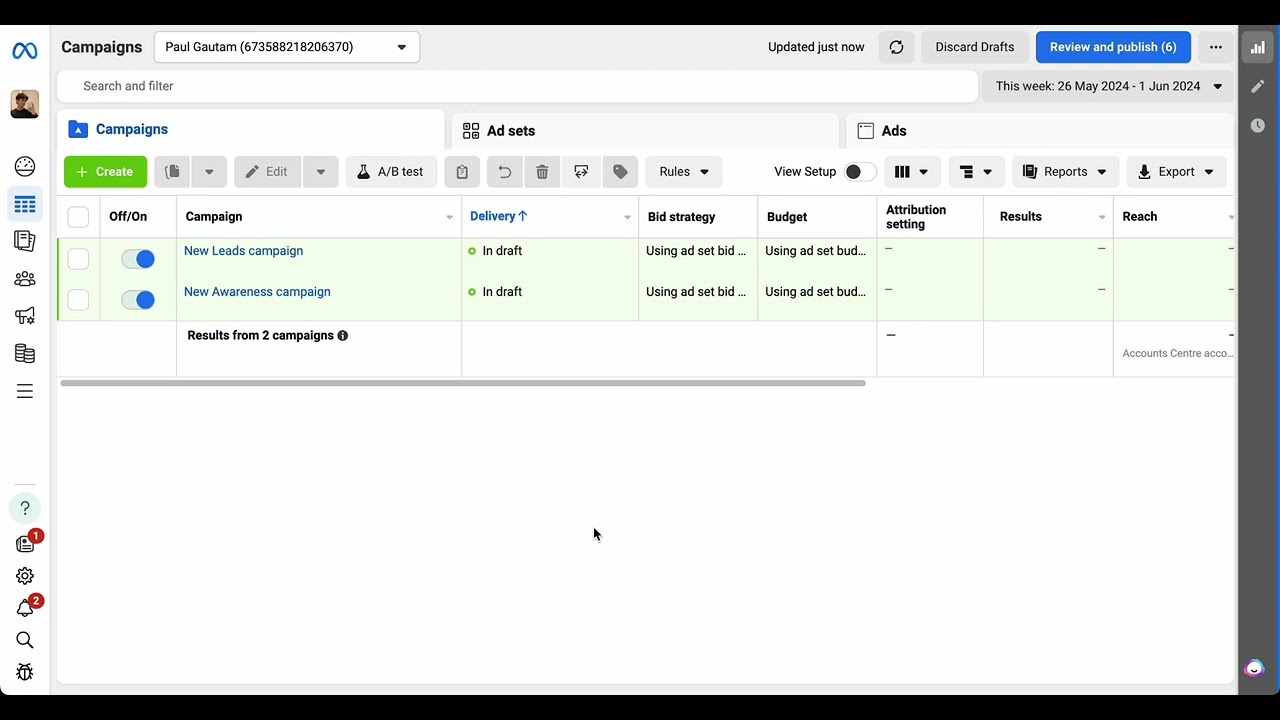Image resolution: width=1280 pixels, height=720 pixels.
Task: Click the Edit button
Action: (x=267, y=172)
